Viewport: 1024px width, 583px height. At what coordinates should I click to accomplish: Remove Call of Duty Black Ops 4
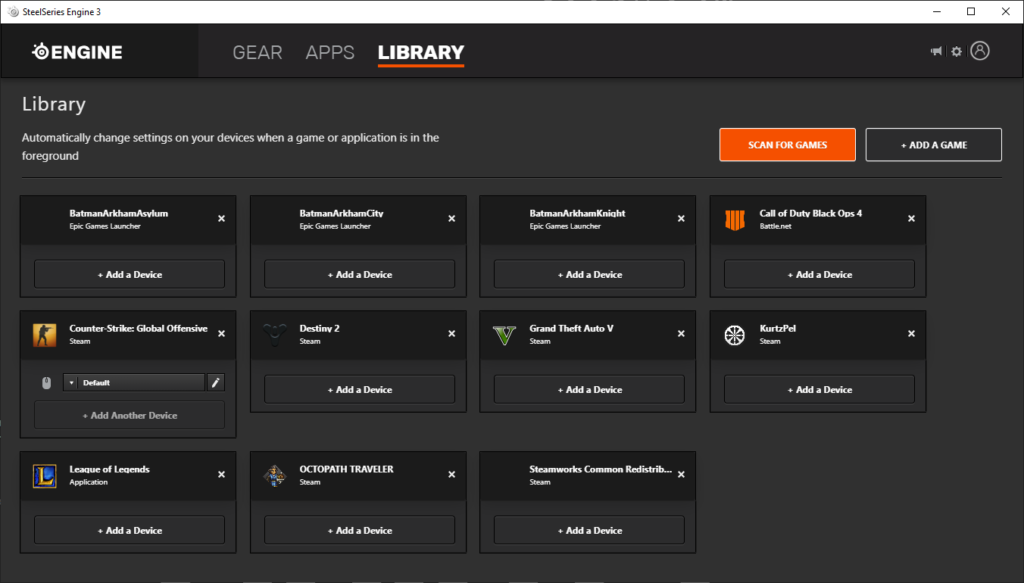coord(911,219)
